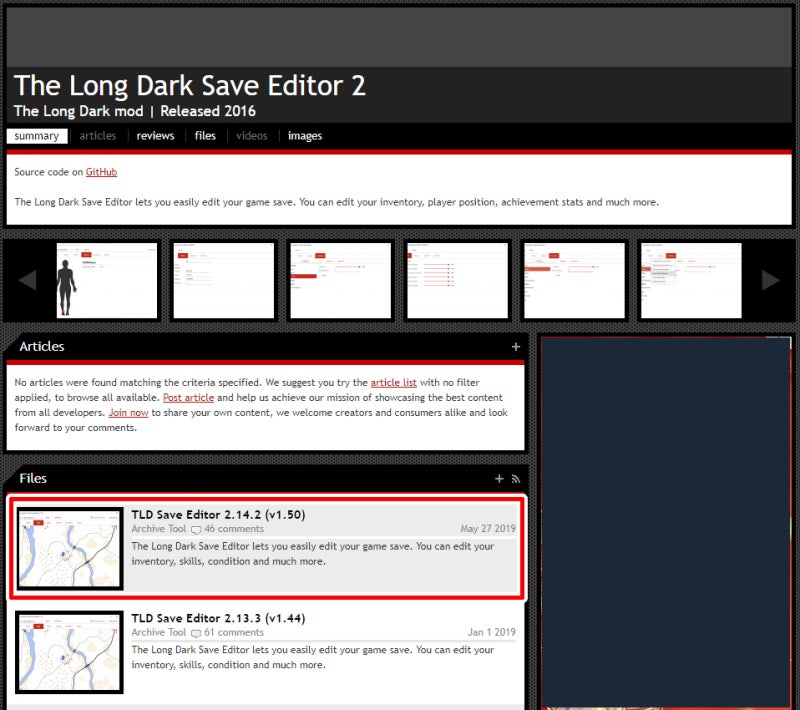Open map thumbnail for TLD Save Editor 2.14.2
The width and height of the screenshot is (800, 710).
[69, 548]
